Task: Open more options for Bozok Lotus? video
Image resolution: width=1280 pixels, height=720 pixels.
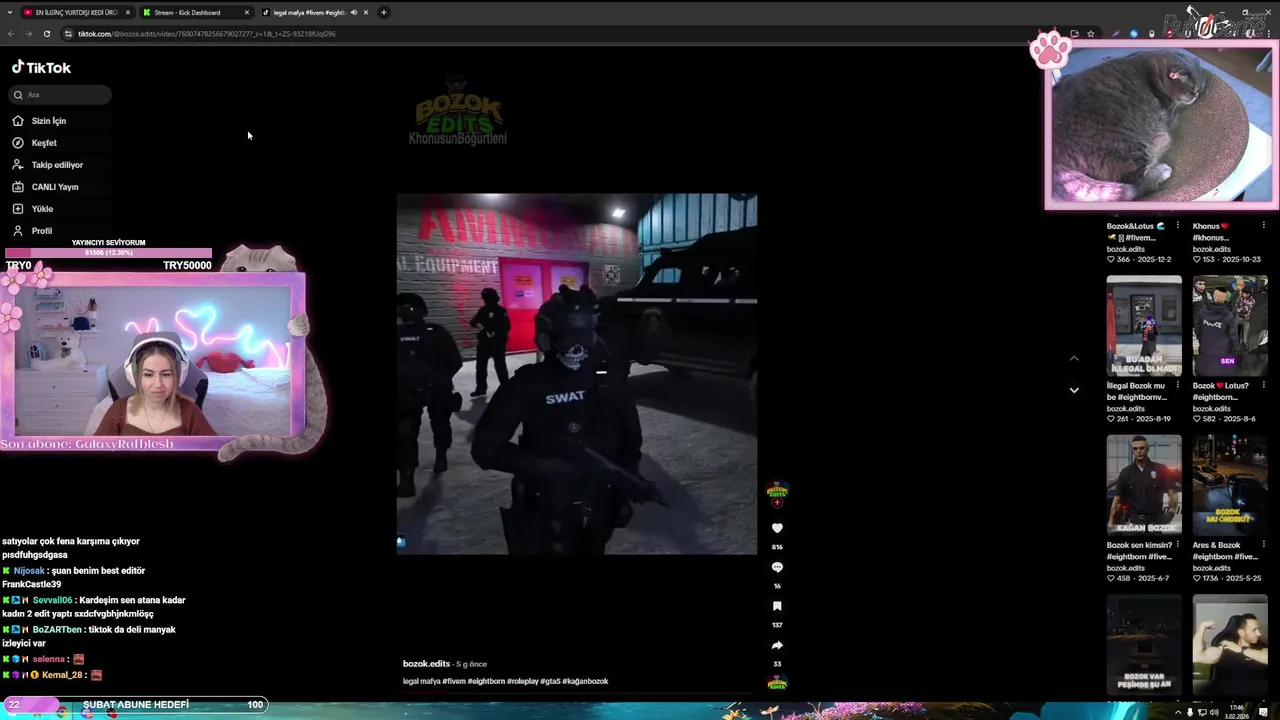Action: (1263, 385)
